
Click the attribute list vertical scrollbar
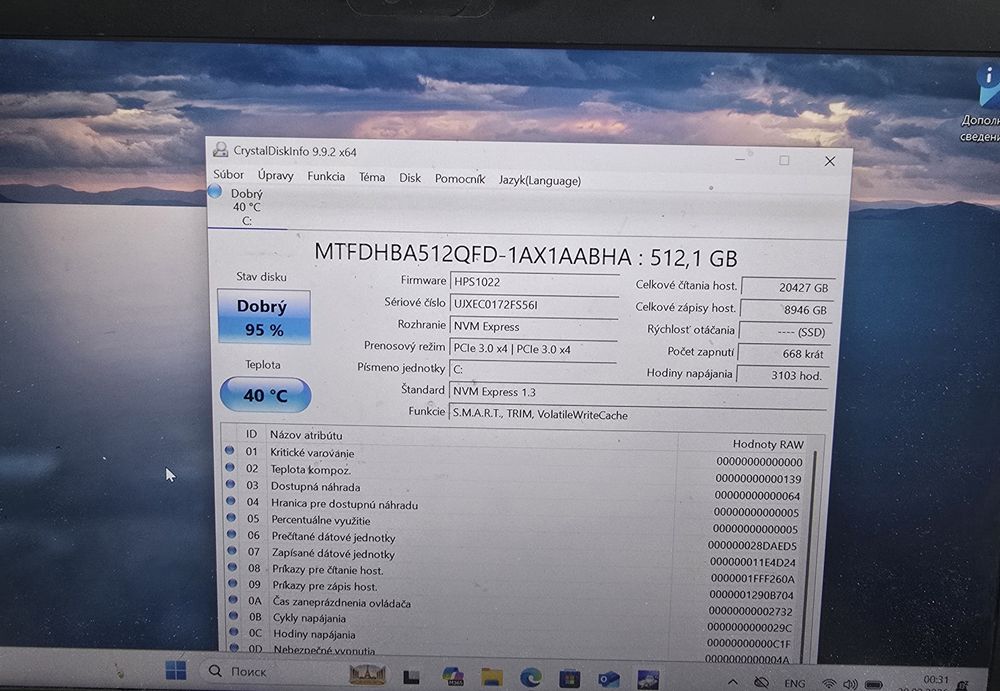[812, 555]
